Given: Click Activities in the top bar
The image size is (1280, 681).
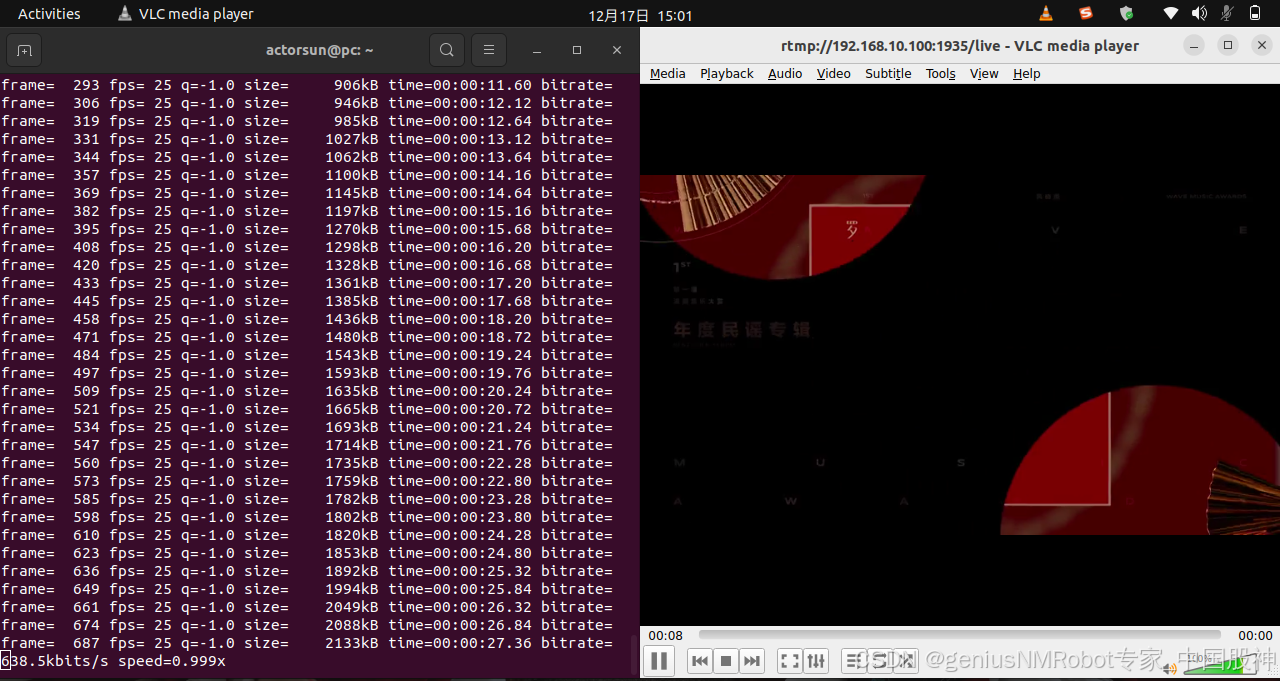Looking at the screenshot, I should click(47, 13).
